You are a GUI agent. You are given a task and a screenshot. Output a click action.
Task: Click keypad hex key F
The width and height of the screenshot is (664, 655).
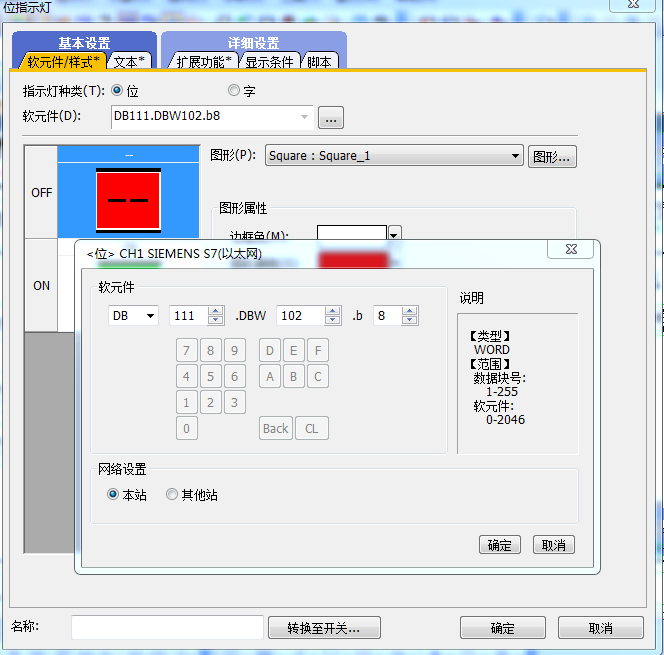(x=318, y=350)
